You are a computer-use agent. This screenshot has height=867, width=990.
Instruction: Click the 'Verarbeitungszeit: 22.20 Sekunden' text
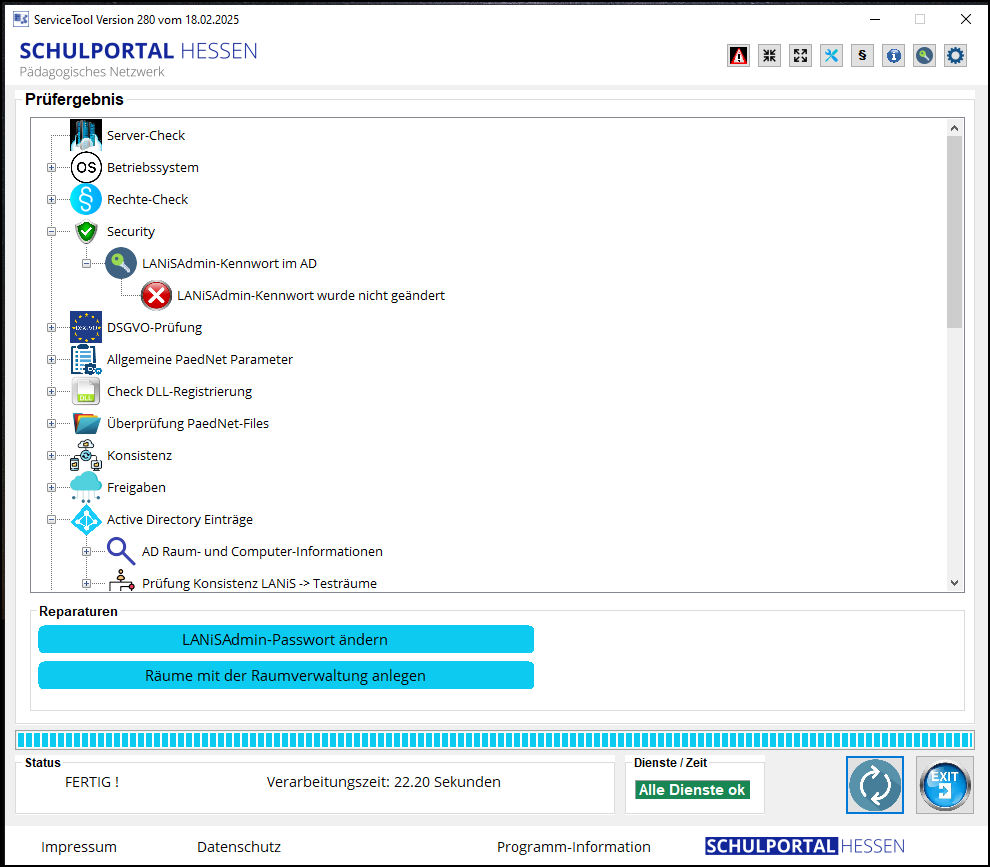[x=383, y=782]
